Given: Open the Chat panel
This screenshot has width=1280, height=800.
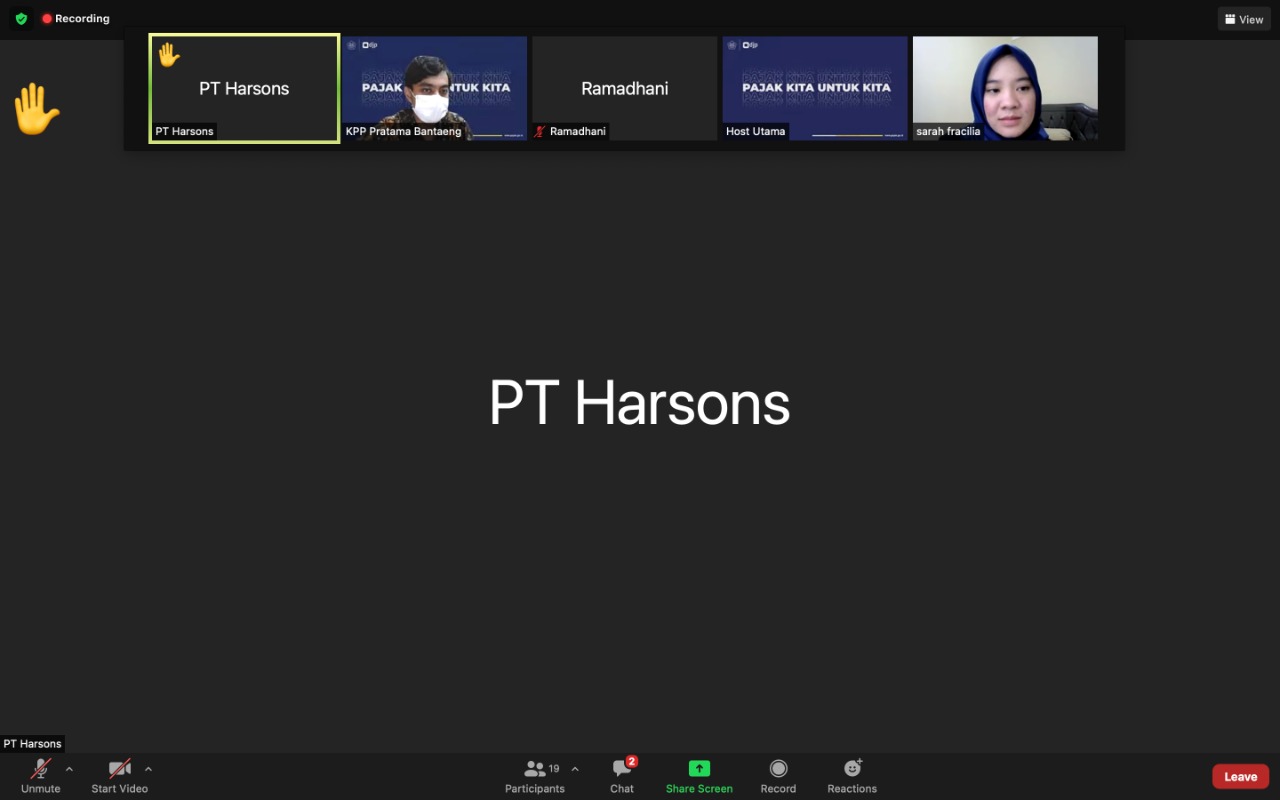Looking at the screenshot, I should click(x=622, y=776).
